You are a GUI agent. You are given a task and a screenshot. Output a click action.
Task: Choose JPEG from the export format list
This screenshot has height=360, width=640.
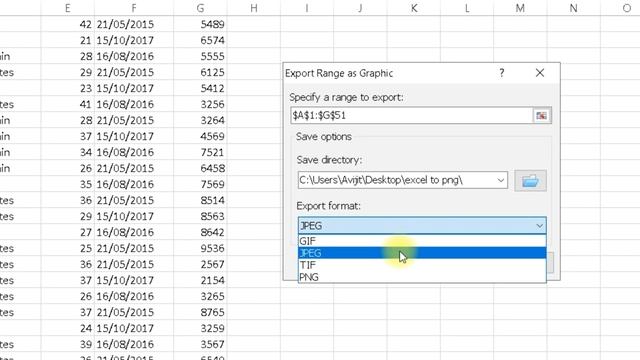(x=422, y=253)
